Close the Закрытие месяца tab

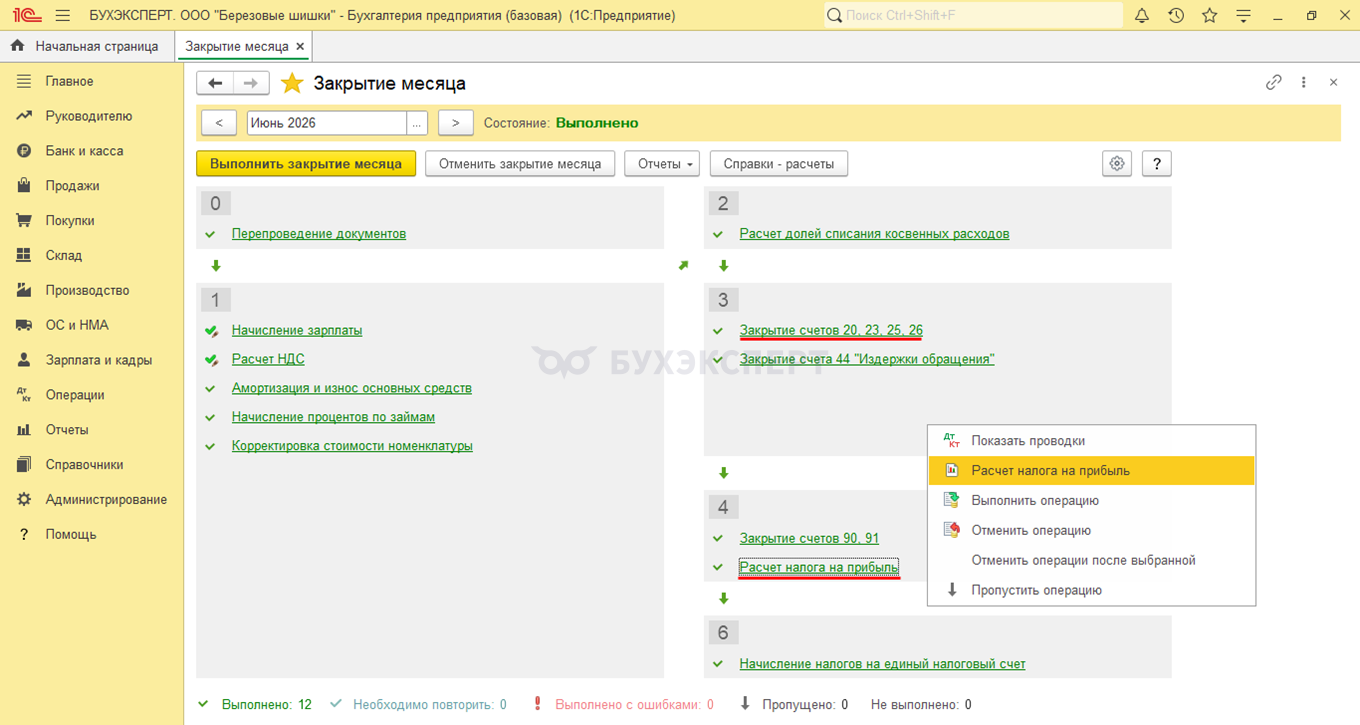point(300,46)
